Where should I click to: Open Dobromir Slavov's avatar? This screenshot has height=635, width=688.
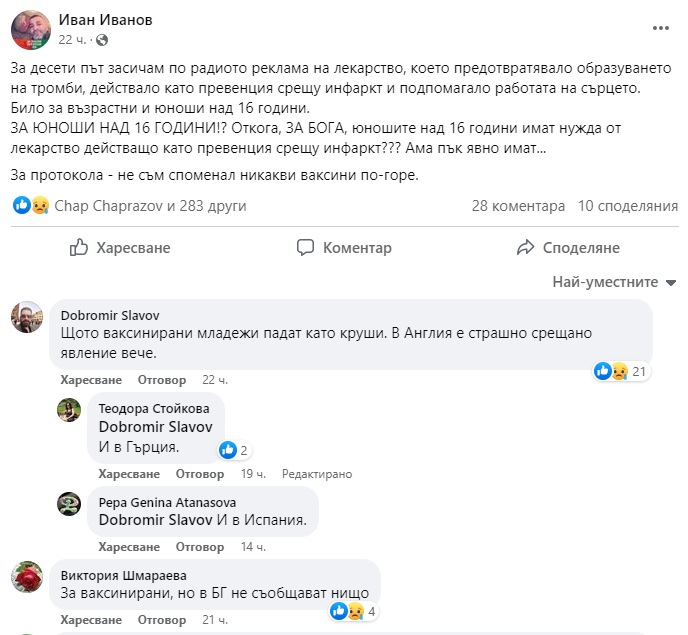coord(27,318)
